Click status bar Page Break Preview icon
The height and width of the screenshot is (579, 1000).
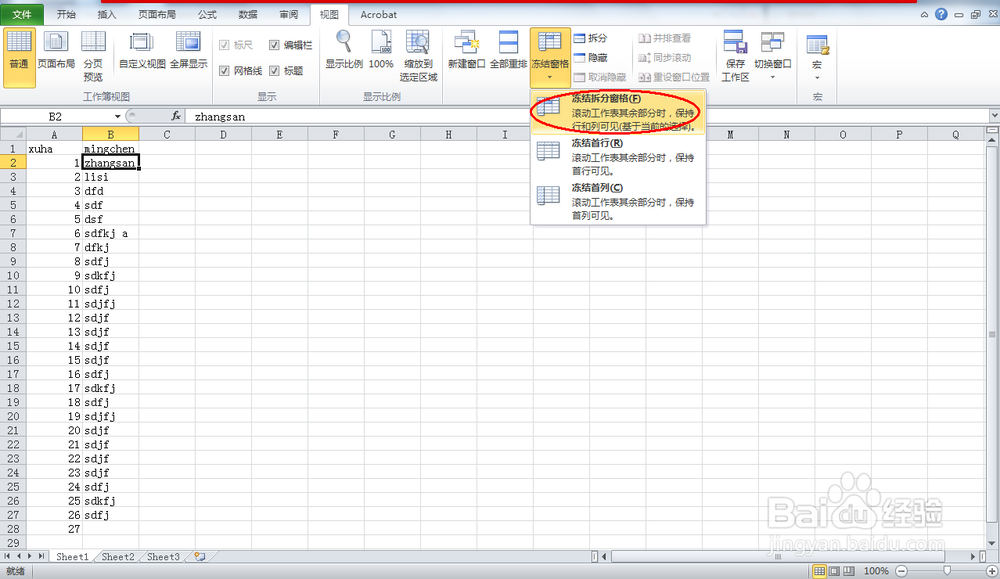tap(849, 571)
